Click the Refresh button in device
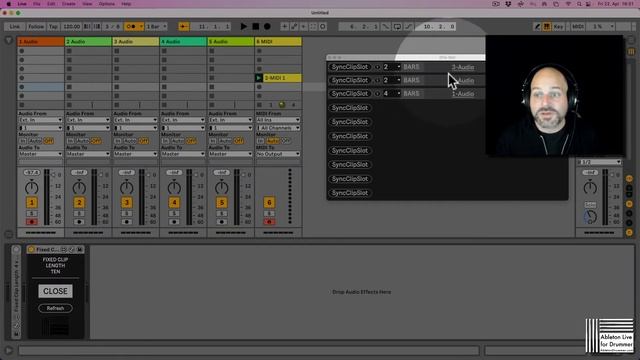Image resolution: width=640 pixels, height=360 pixels. click(x=56, y=308)
